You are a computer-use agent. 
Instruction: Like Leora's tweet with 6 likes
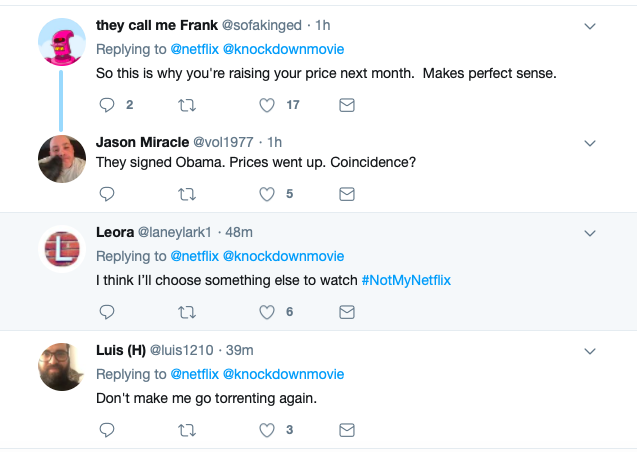(267, 312)
